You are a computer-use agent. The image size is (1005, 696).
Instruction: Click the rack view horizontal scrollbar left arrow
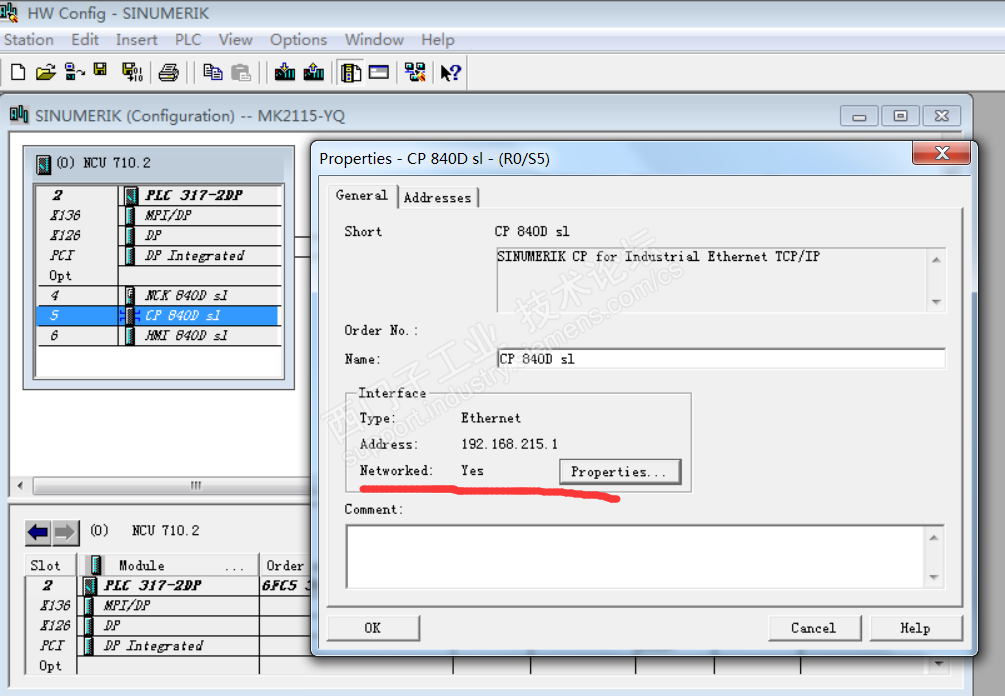pos(20,485)
